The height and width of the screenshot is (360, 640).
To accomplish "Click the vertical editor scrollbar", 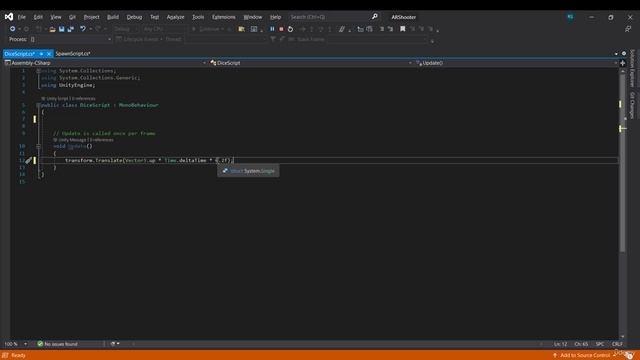I will (x=622, y=163).
